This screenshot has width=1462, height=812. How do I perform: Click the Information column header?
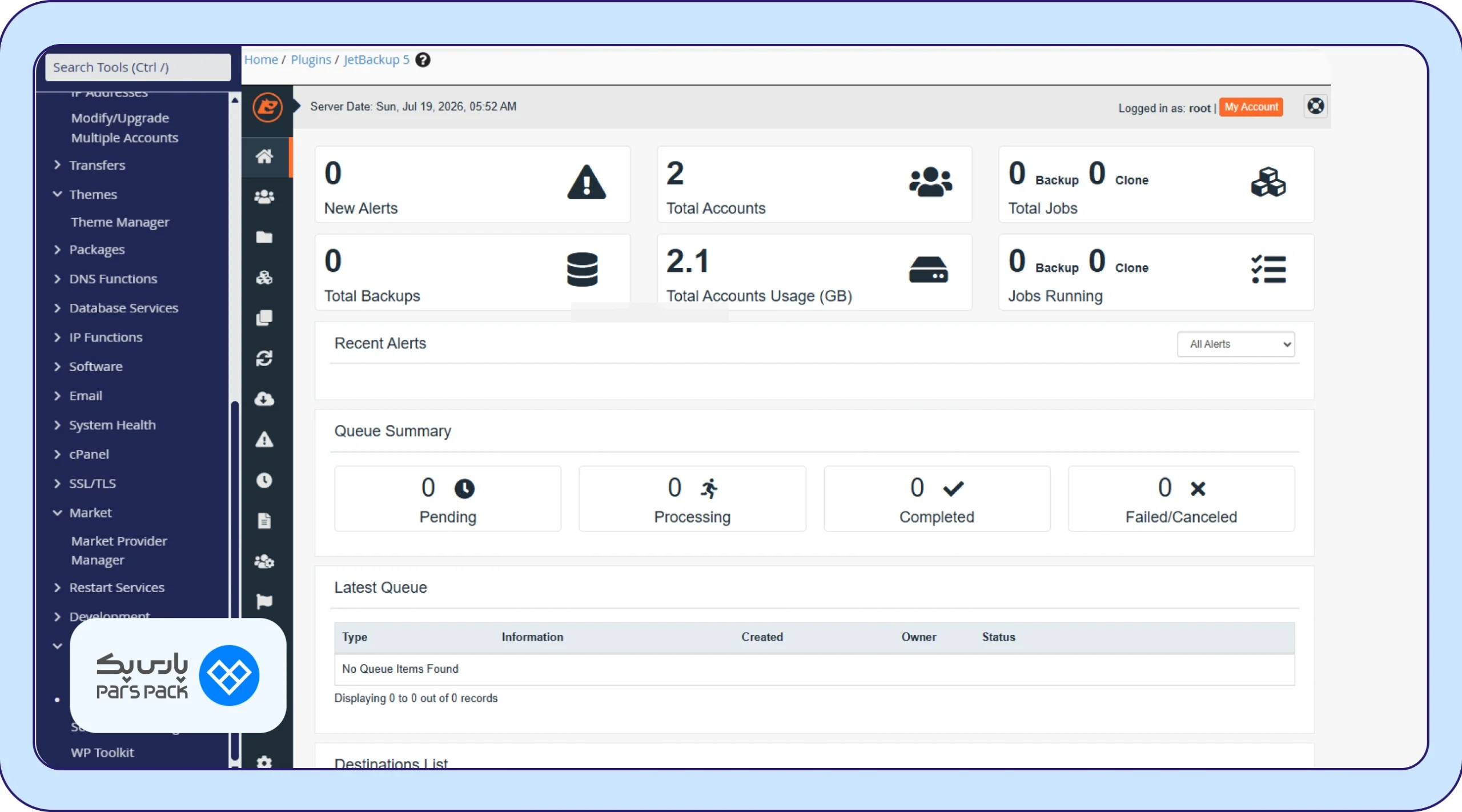coord(532,637)
